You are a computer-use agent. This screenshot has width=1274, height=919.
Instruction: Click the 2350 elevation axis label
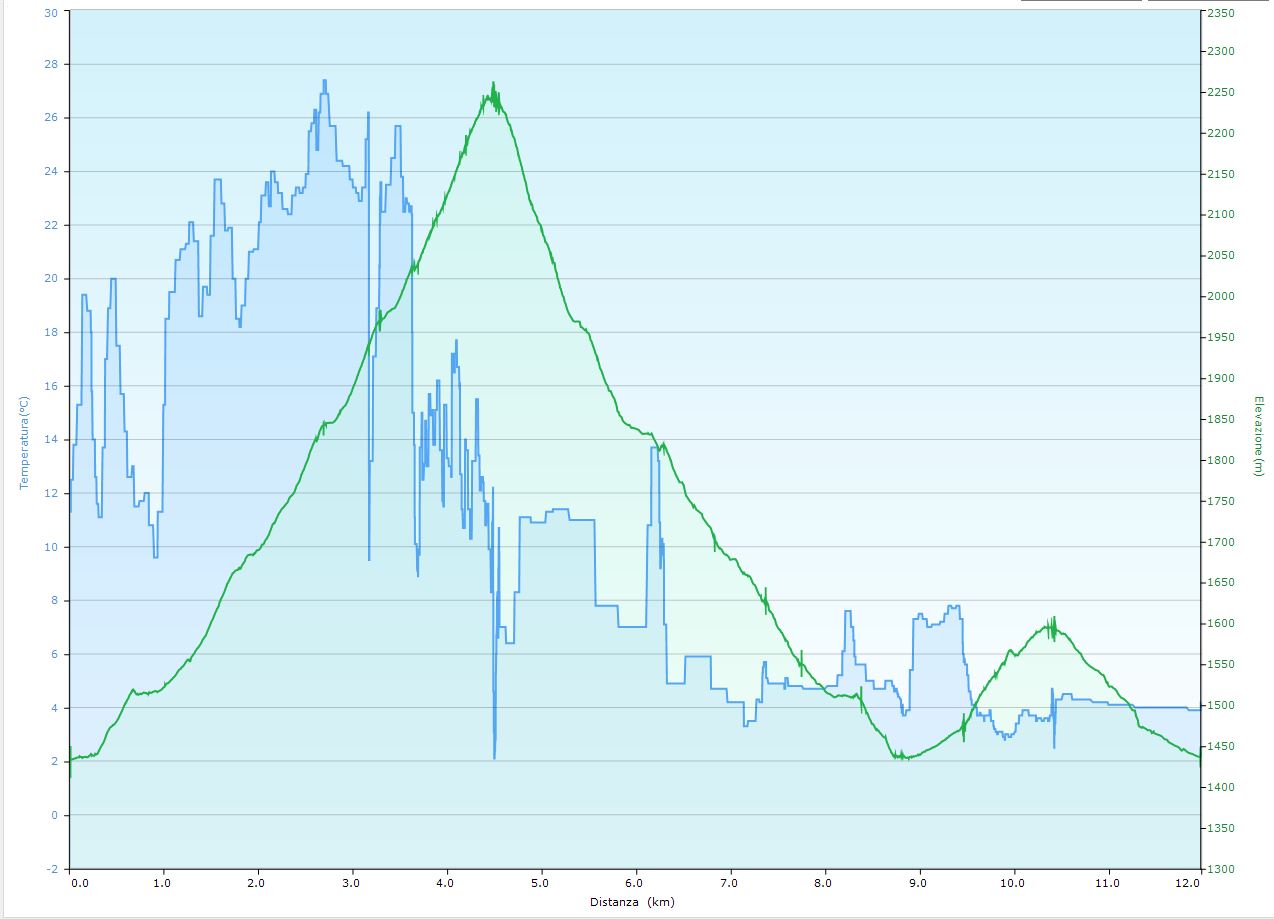(1221, 14)
